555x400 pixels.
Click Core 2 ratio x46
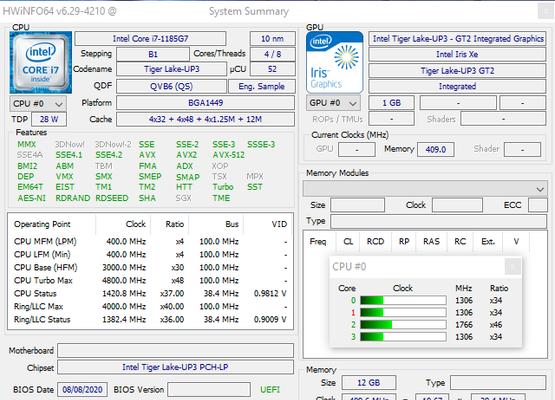point(496,325)
